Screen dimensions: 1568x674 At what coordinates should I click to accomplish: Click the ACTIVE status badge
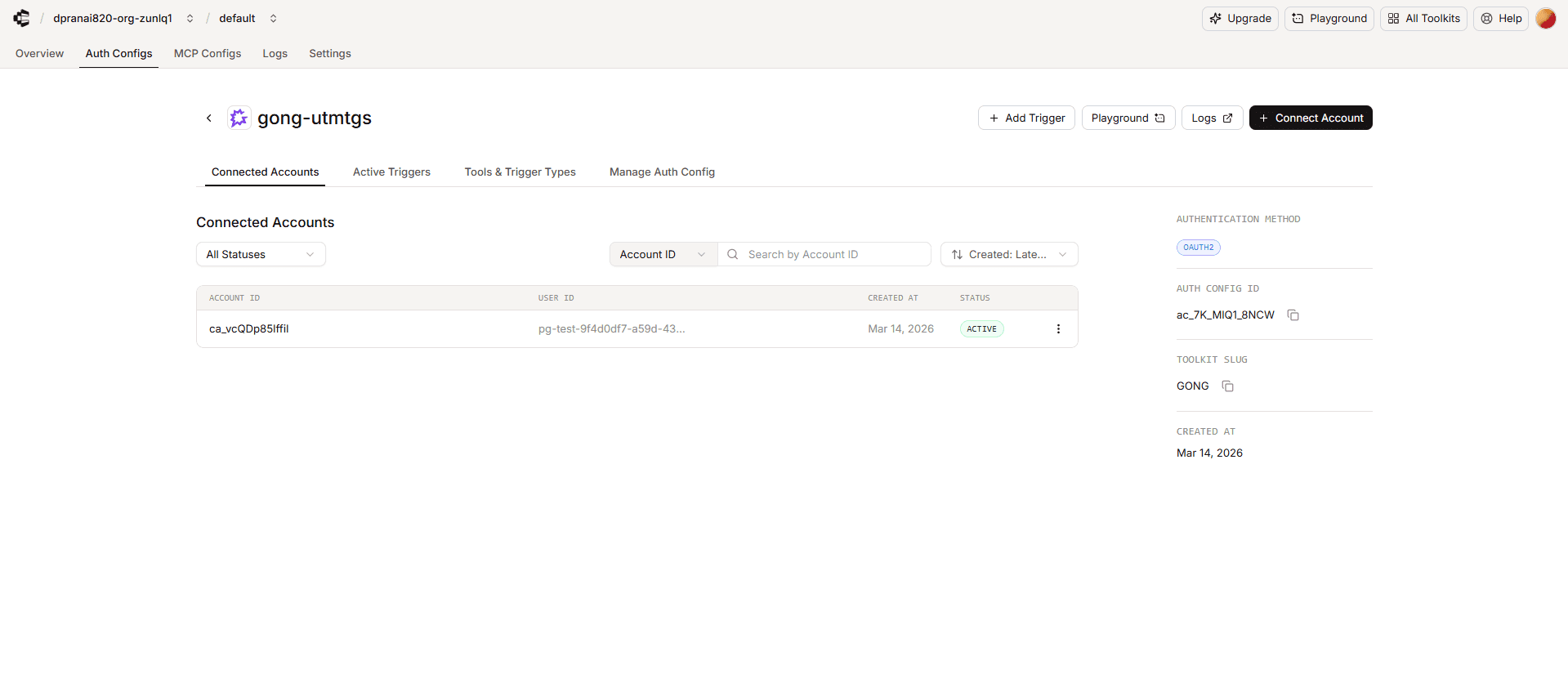point(981,329)
